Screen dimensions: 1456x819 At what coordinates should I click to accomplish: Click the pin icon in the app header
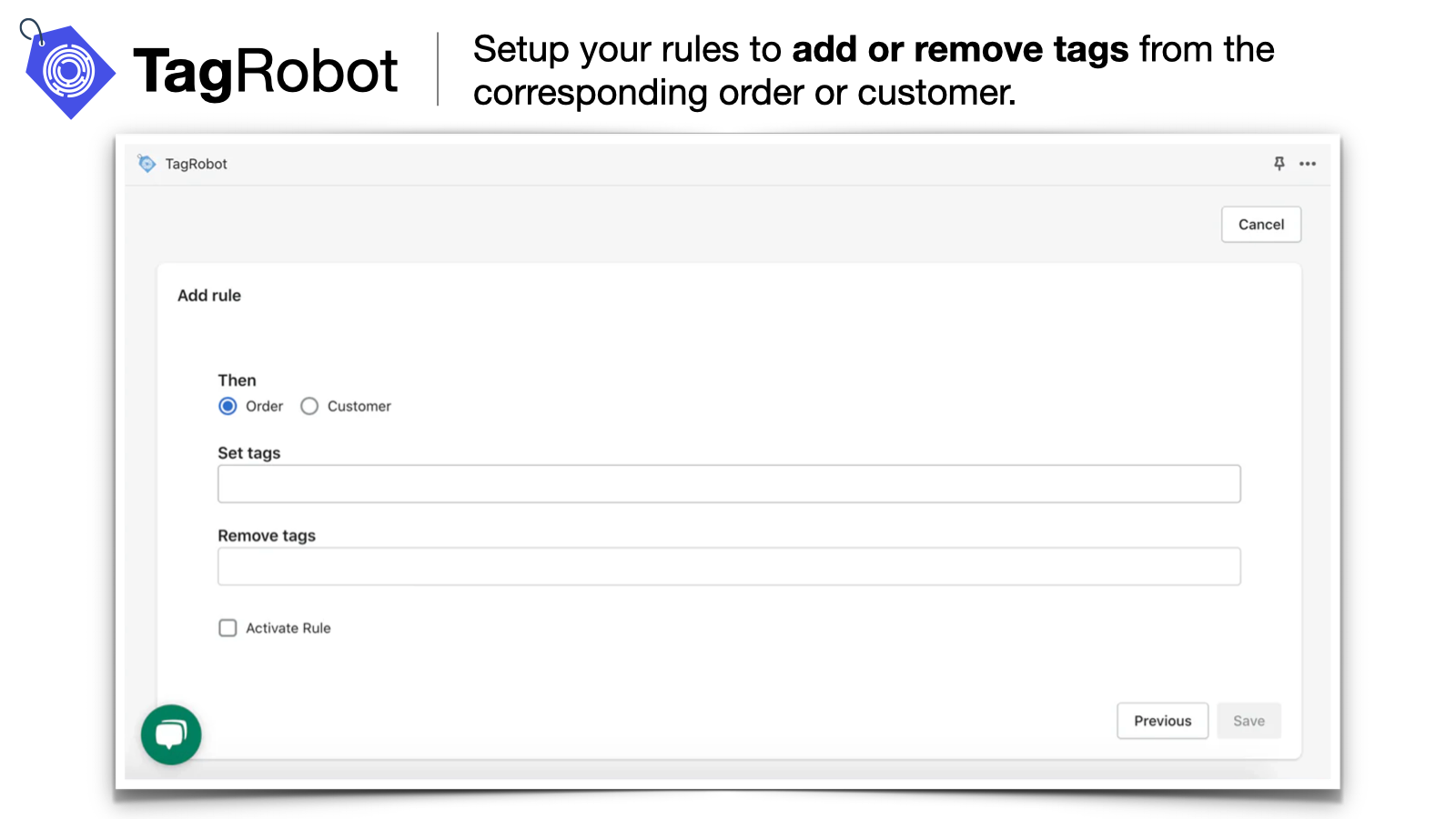pyautogui.click(x=1279, y=163)
